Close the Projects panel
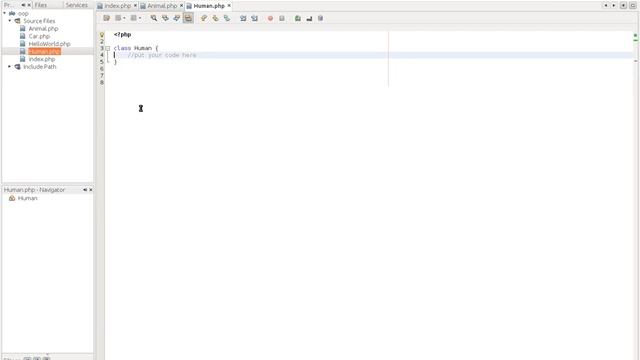Viewport: 640px width, 360px height. (x=29, y=5)
